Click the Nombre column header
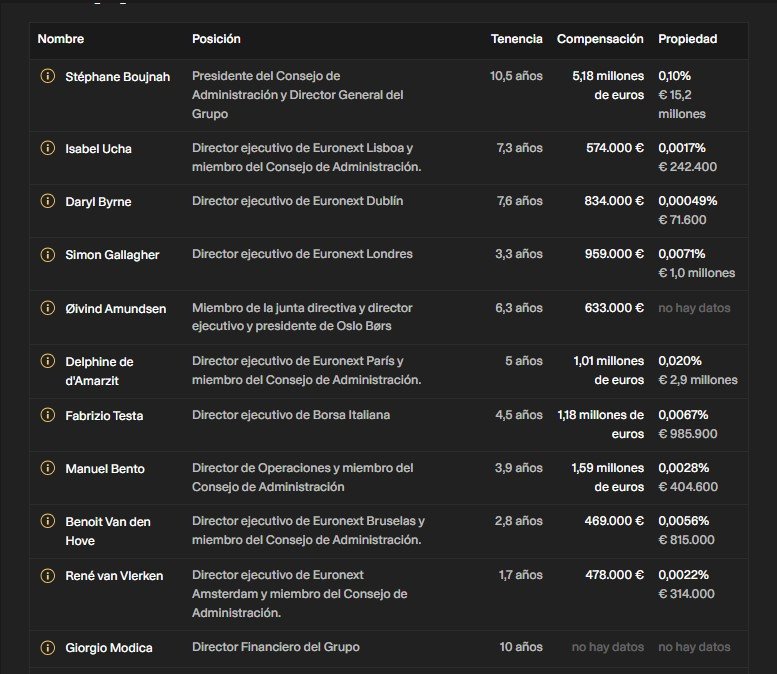The image size is (777, 674). [x=60, y=39]
